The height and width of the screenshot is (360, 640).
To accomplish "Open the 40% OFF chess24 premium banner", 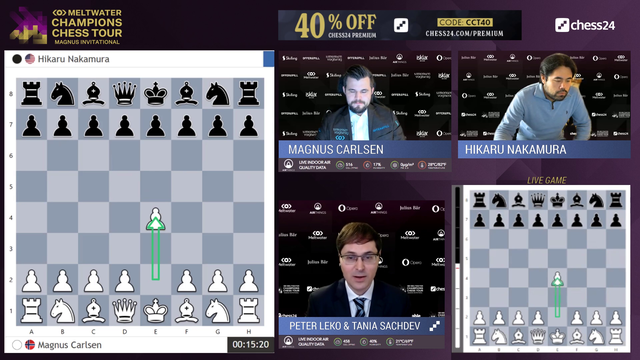I will pyautogui.click(x=400, y=25).
